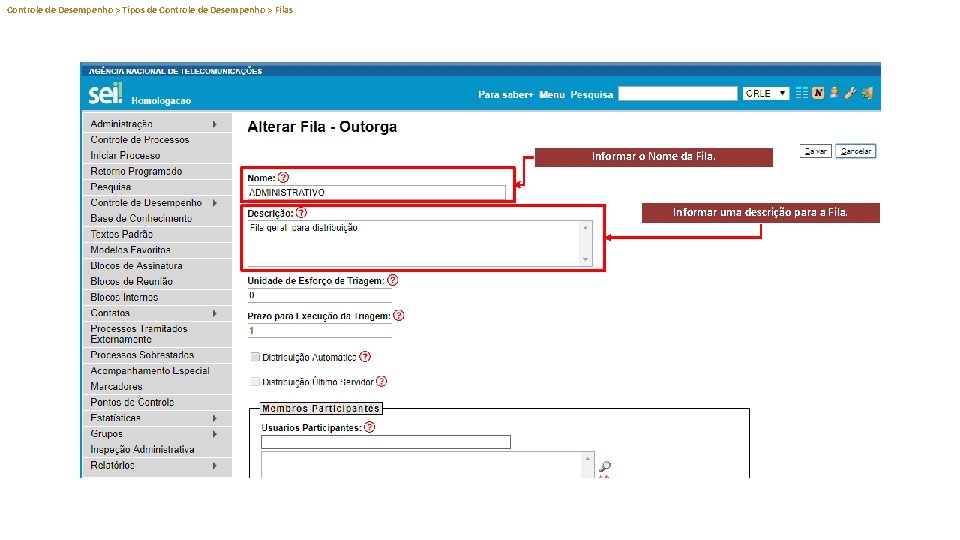Image resolution: width=960 pixels, height=540 pixels.
Task: Enable the Distribuição Último Servidor checkbox
Action: point(255,381)
